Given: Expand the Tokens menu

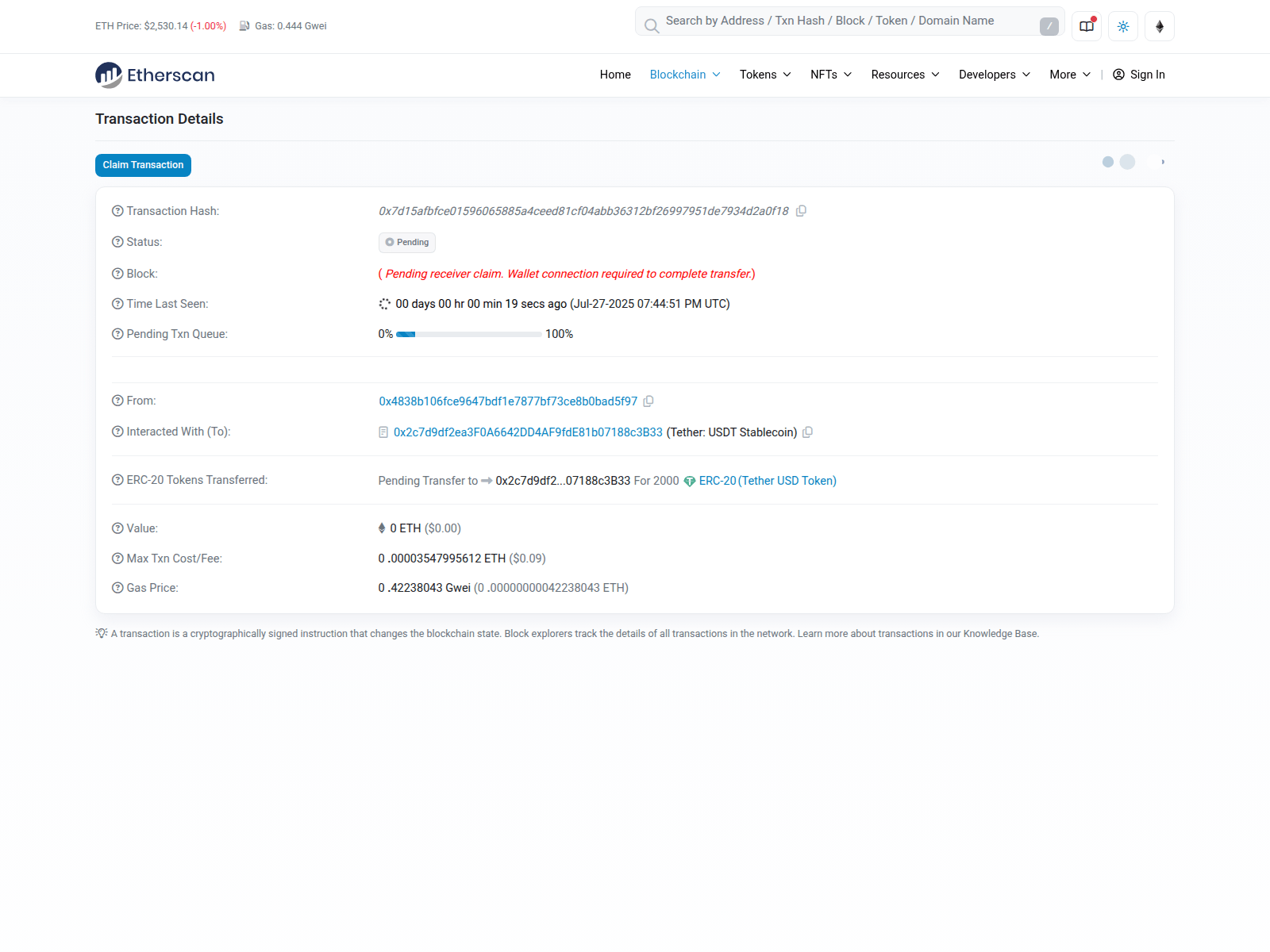Looking at the screenshot, I should (765, 75).
